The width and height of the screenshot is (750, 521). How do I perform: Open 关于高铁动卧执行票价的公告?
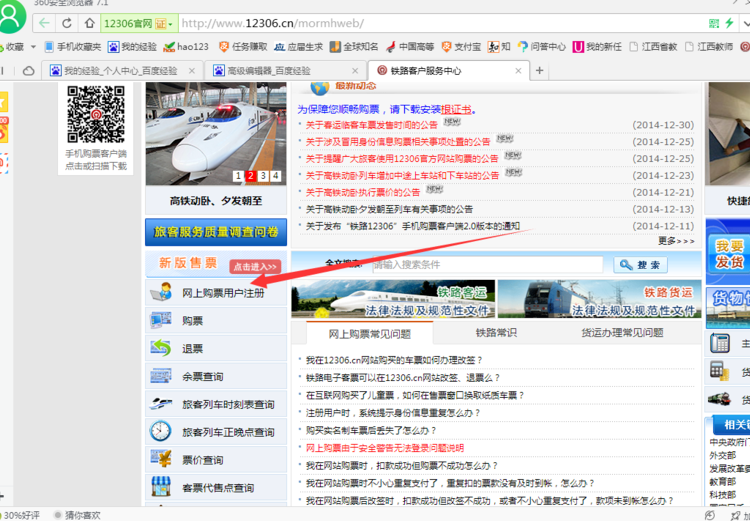[x=363, y=192]
